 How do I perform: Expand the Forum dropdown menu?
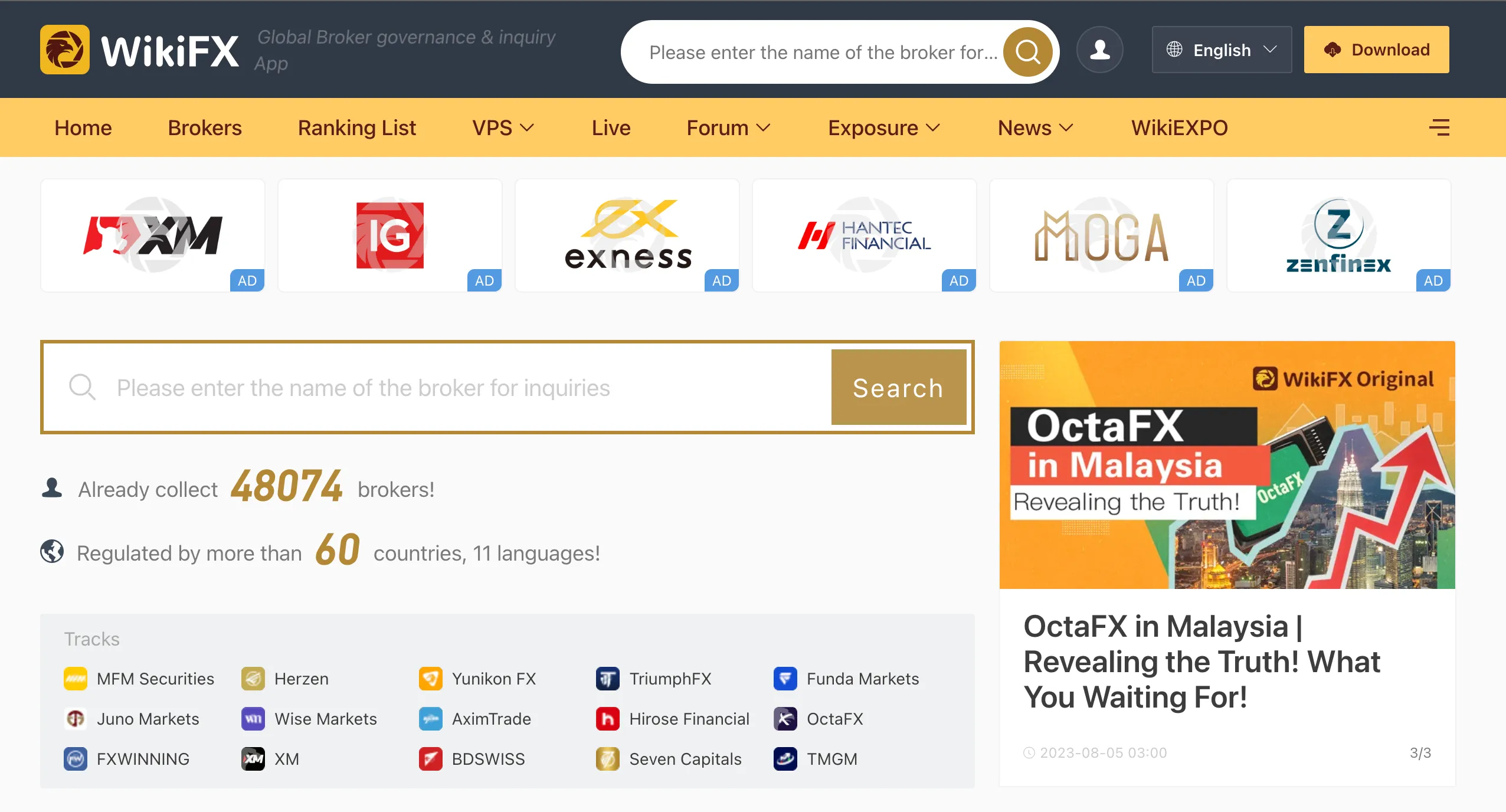coord(729,127)
